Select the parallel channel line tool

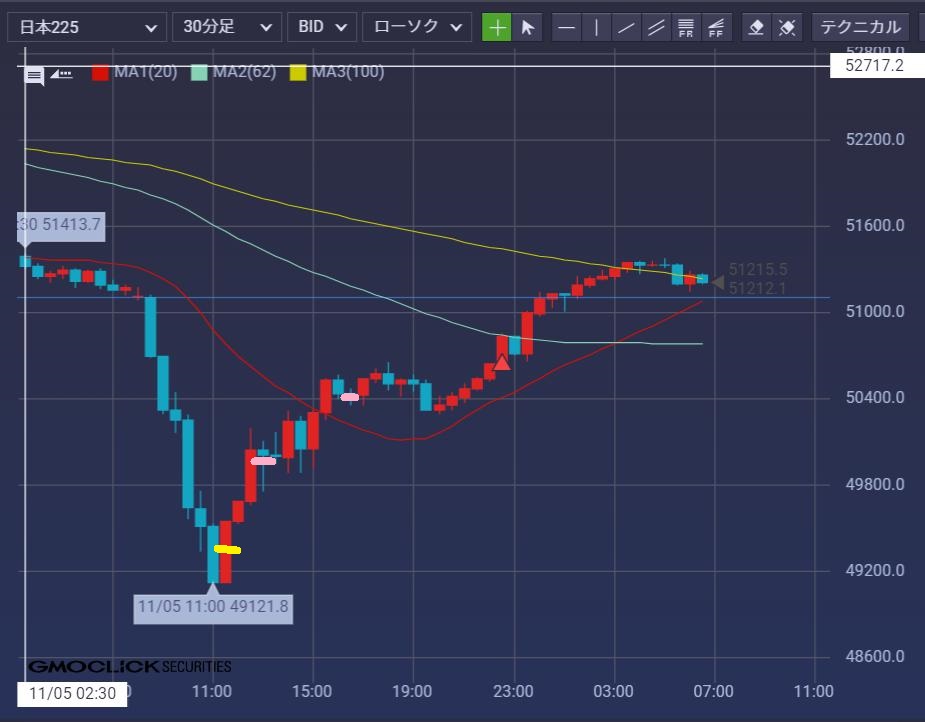(656, 27)
